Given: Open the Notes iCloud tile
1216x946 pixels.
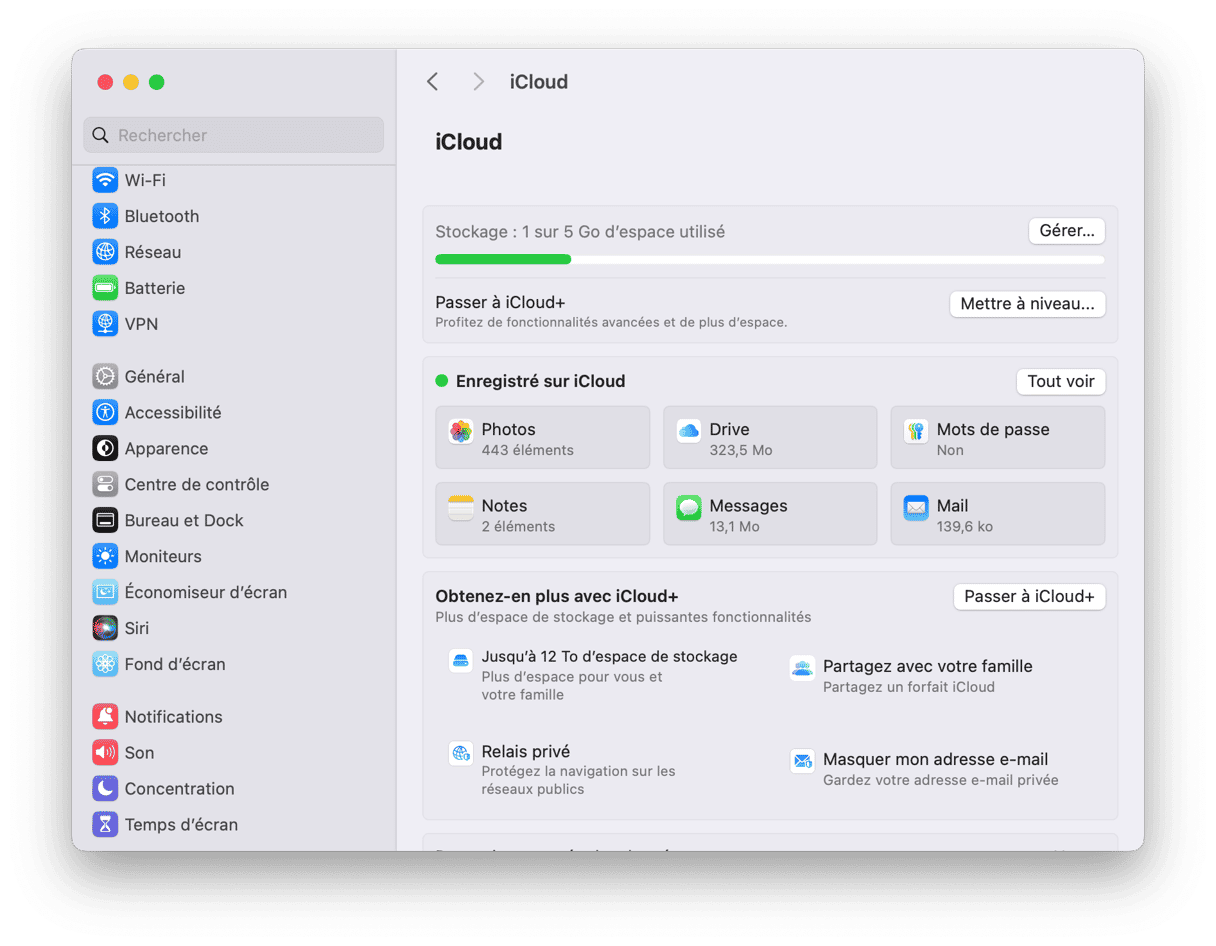Looking at the screenshot, I should [542, 515].
